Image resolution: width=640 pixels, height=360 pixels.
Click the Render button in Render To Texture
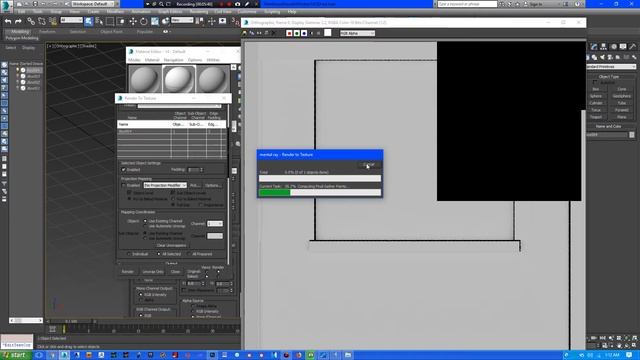click(128, 271)
